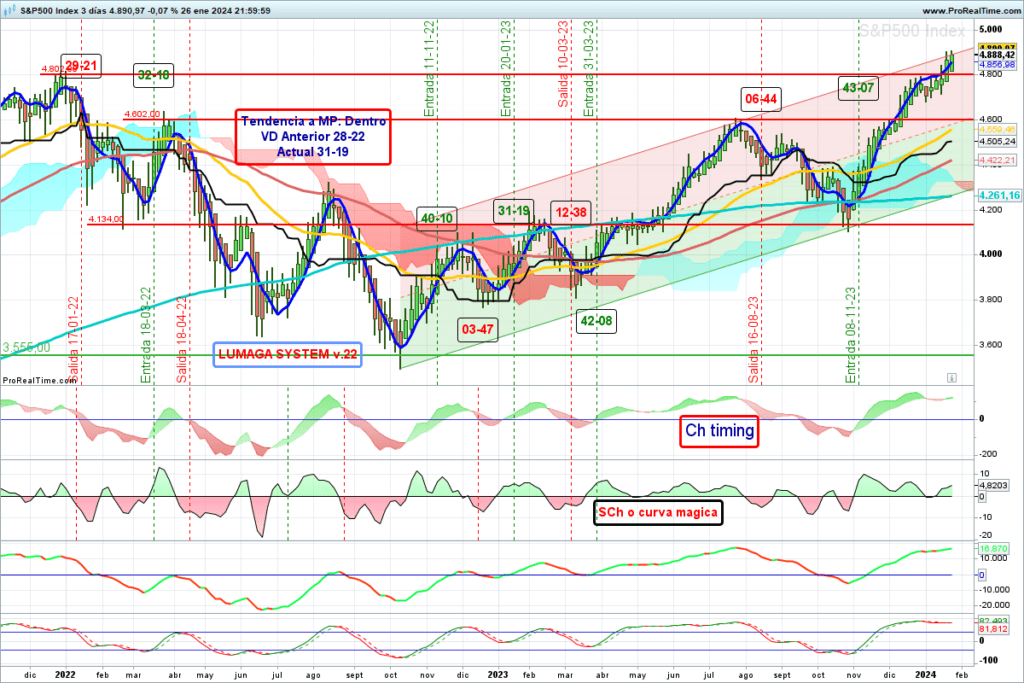Viewport: 1024px width, 683px height.
Task: Click the 'Salida 18-04-22' vertical marker label
Action: (182, 340)
